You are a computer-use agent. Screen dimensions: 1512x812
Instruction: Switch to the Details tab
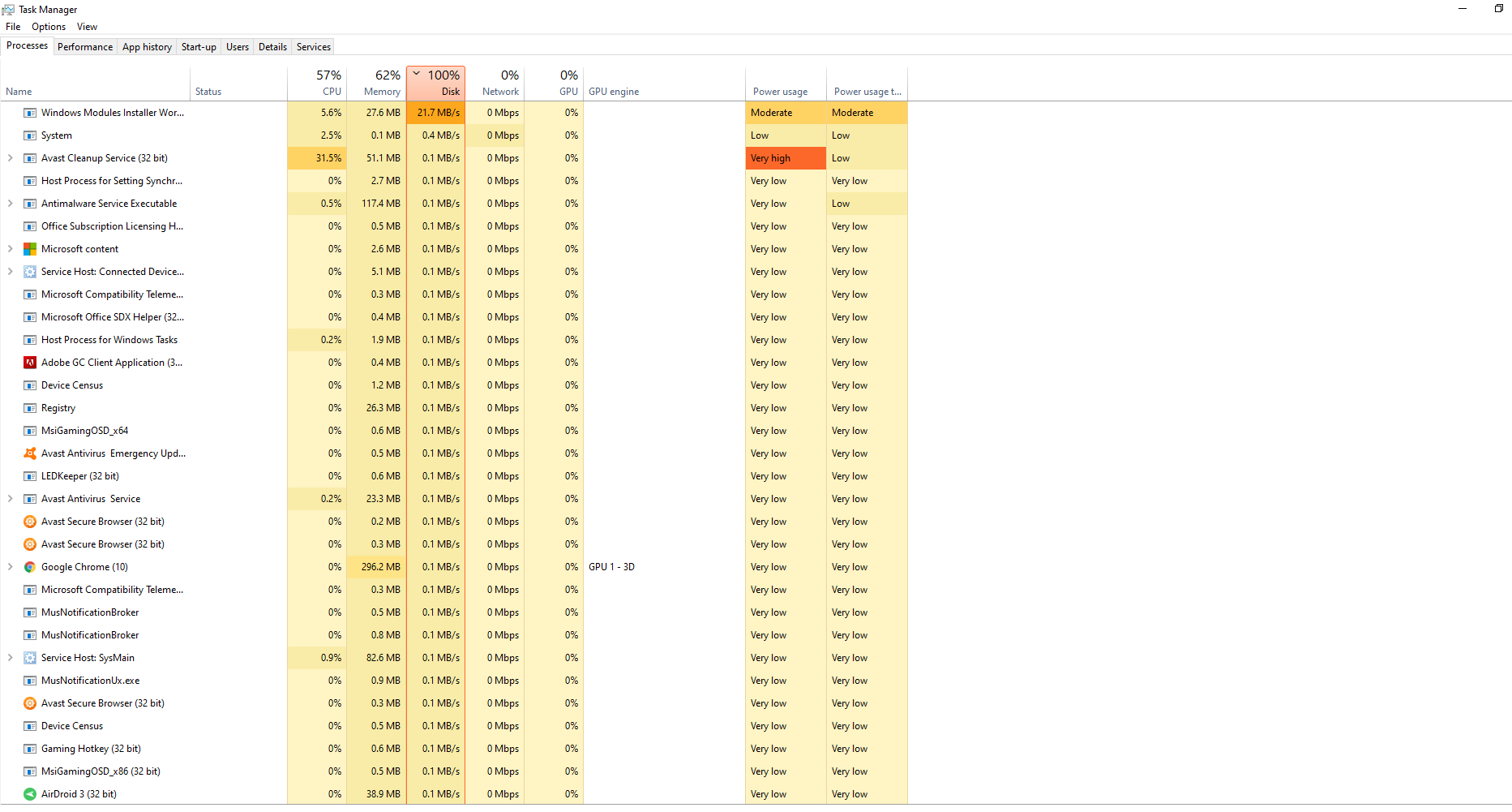point(272,47)
